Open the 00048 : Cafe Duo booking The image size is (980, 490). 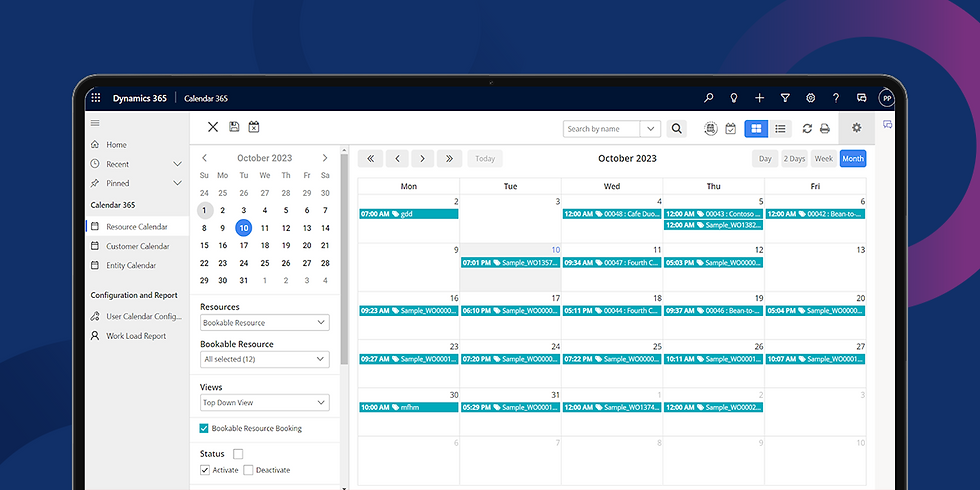click(612, 214)
